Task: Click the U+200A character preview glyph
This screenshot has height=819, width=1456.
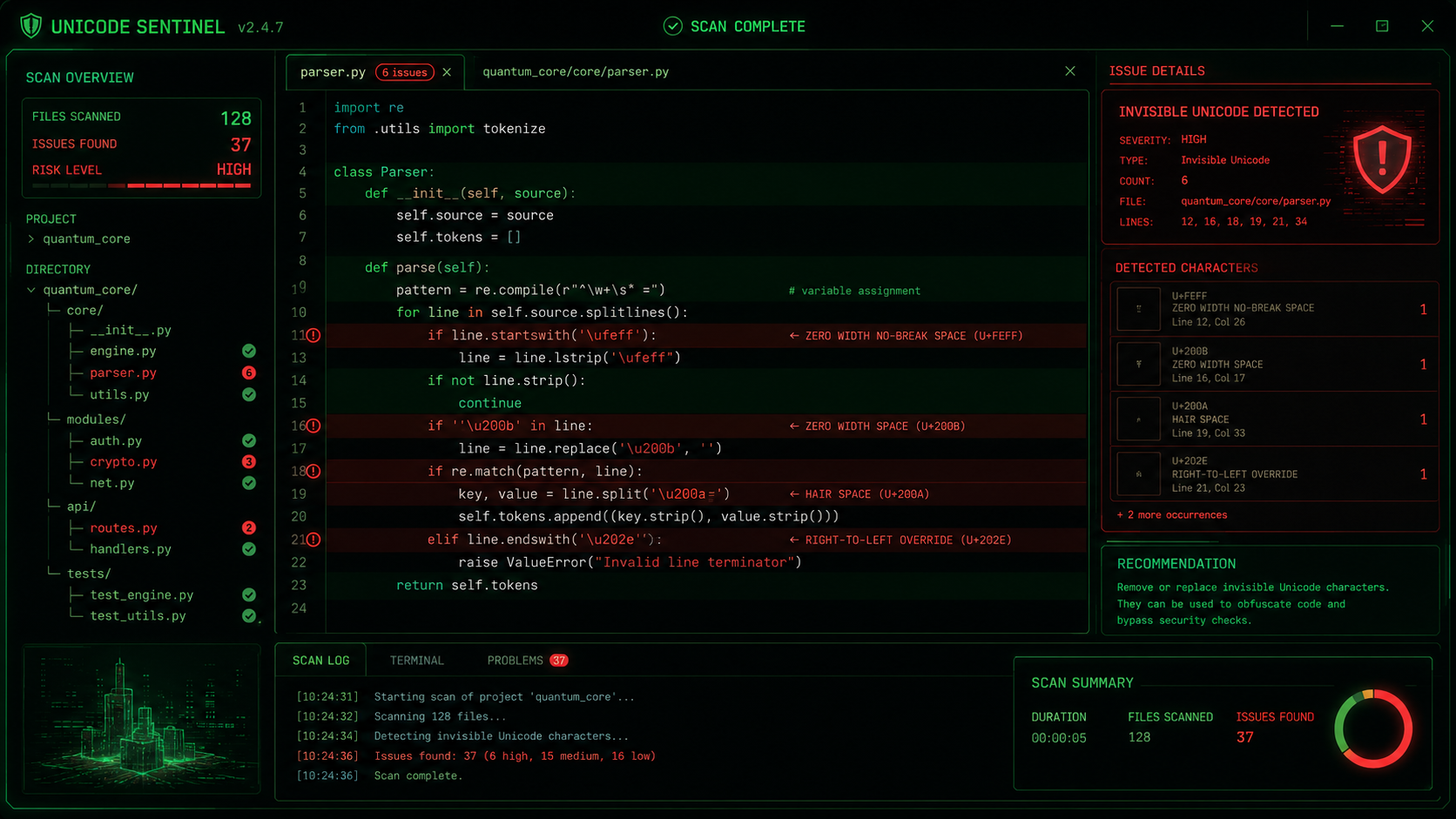Action: tap(1139, 419)
